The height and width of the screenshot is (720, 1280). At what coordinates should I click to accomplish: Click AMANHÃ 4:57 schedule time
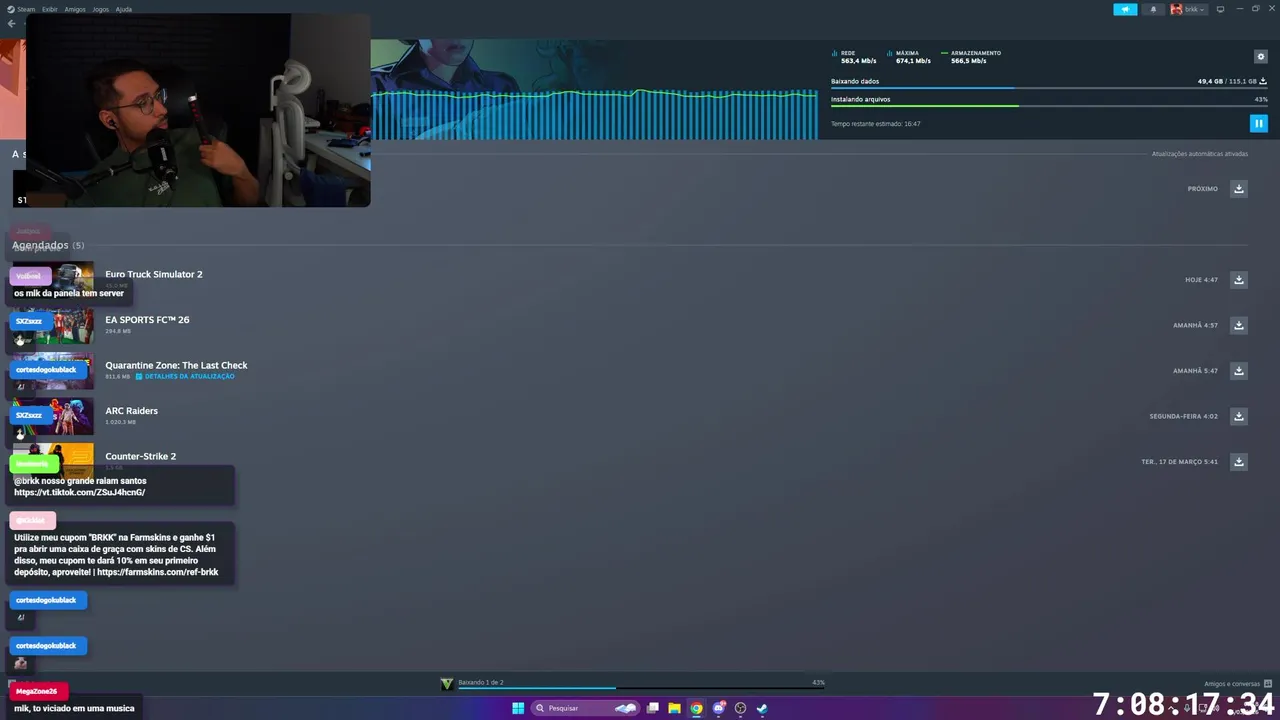pyautogui.click(x=1195, y=325)
